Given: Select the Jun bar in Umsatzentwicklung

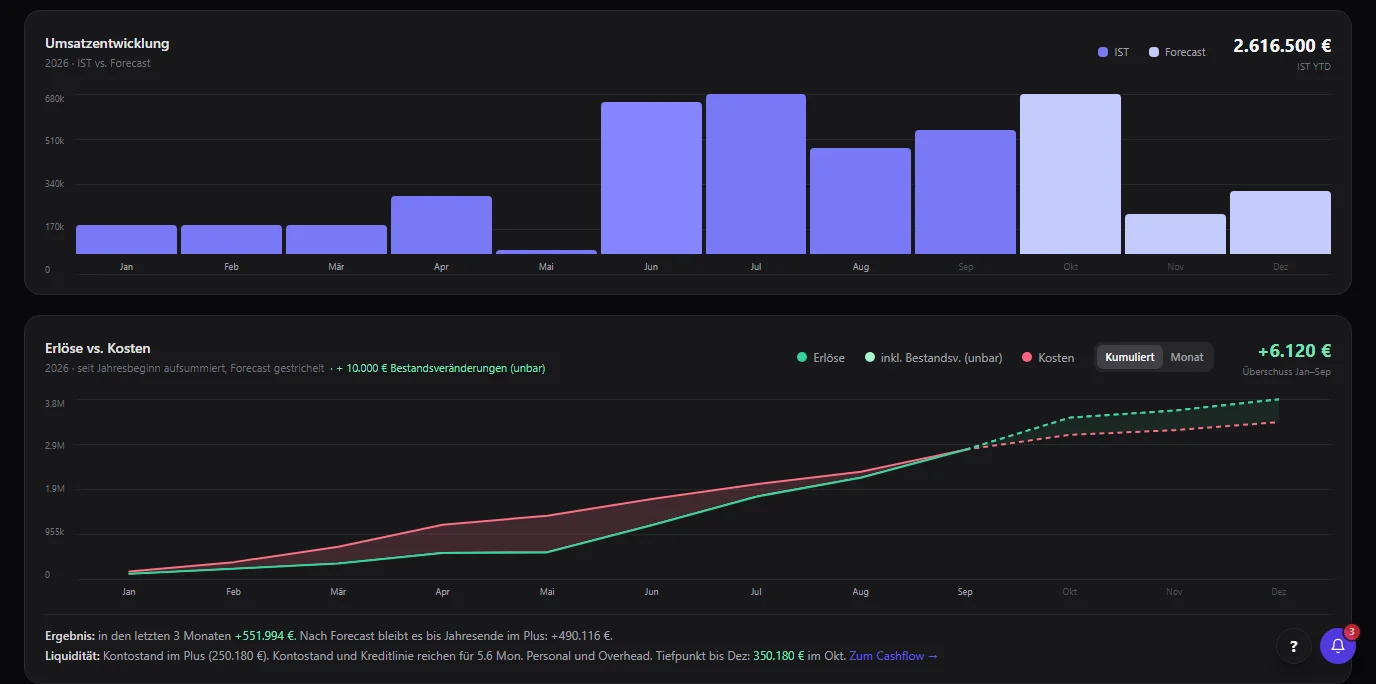Looking at the screenshot, I should click(x=651, y=178).
